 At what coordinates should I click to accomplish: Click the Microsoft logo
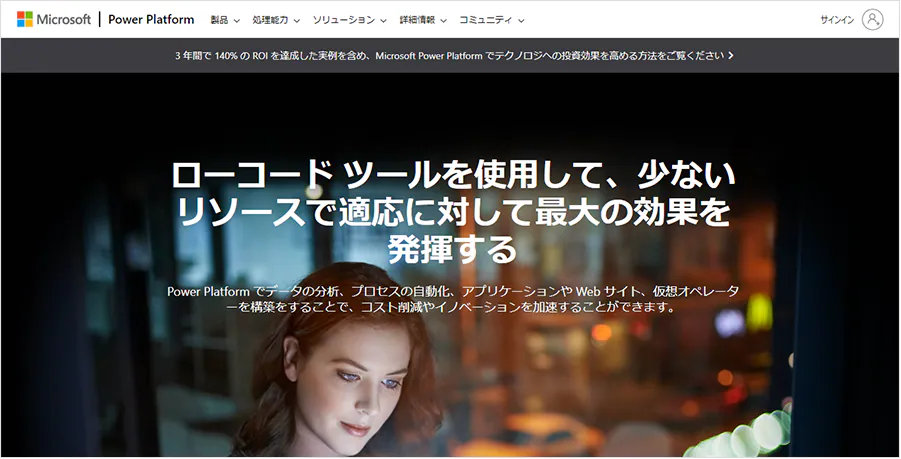(54, 20)
